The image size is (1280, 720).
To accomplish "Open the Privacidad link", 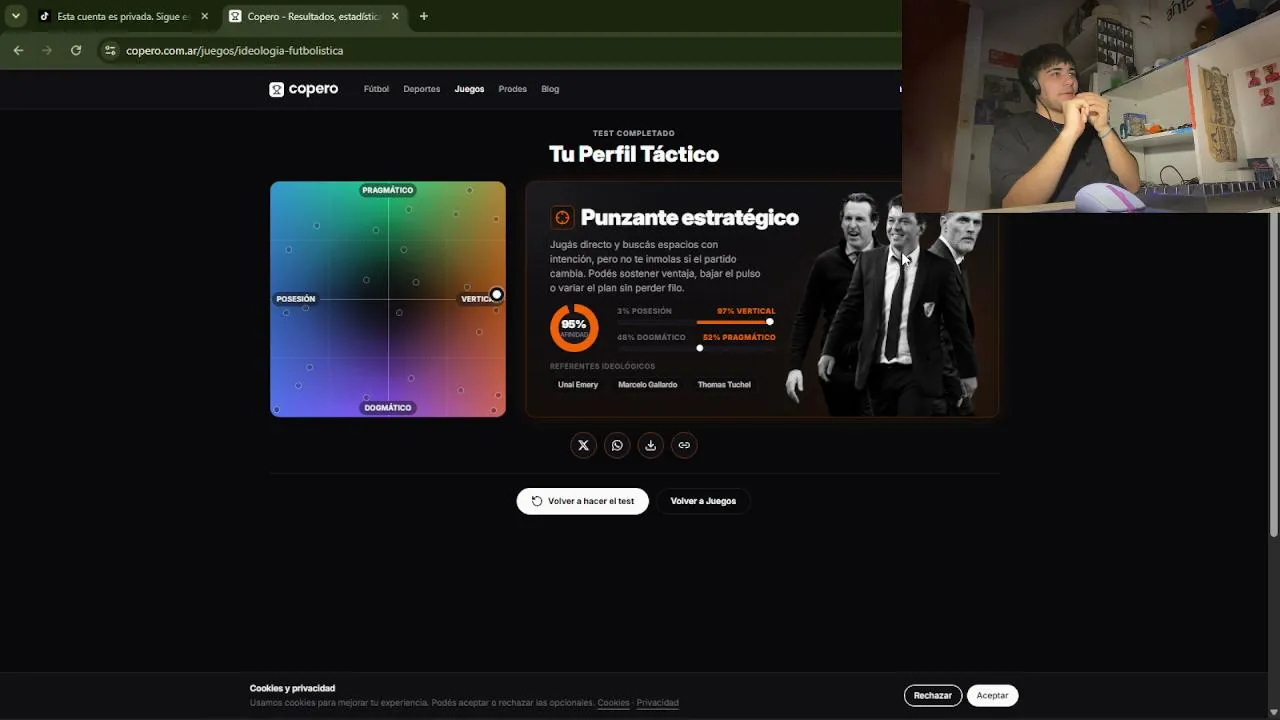I will point(658,703).
